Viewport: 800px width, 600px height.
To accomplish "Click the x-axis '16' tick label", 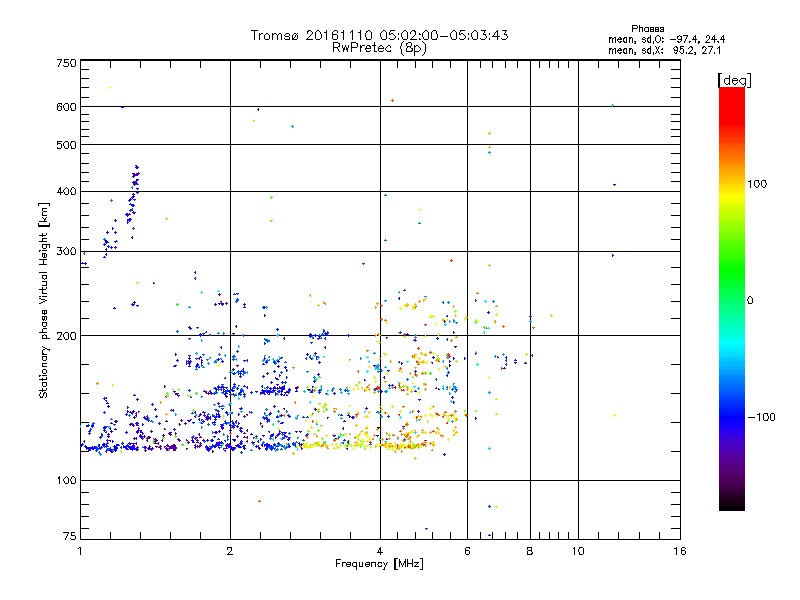I will 680,551.
